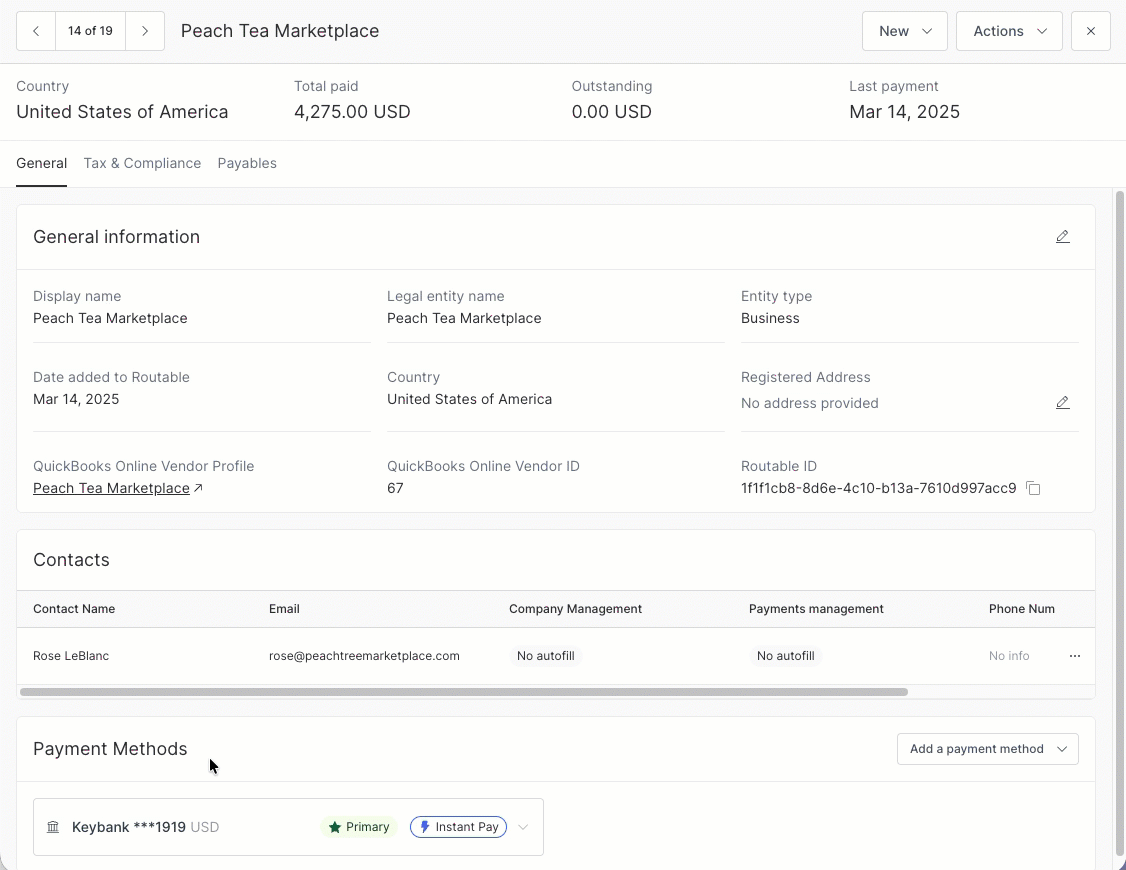Switch to the Payables tab
The height and width of the screenshot is (870, 1126).
point(247,163)
